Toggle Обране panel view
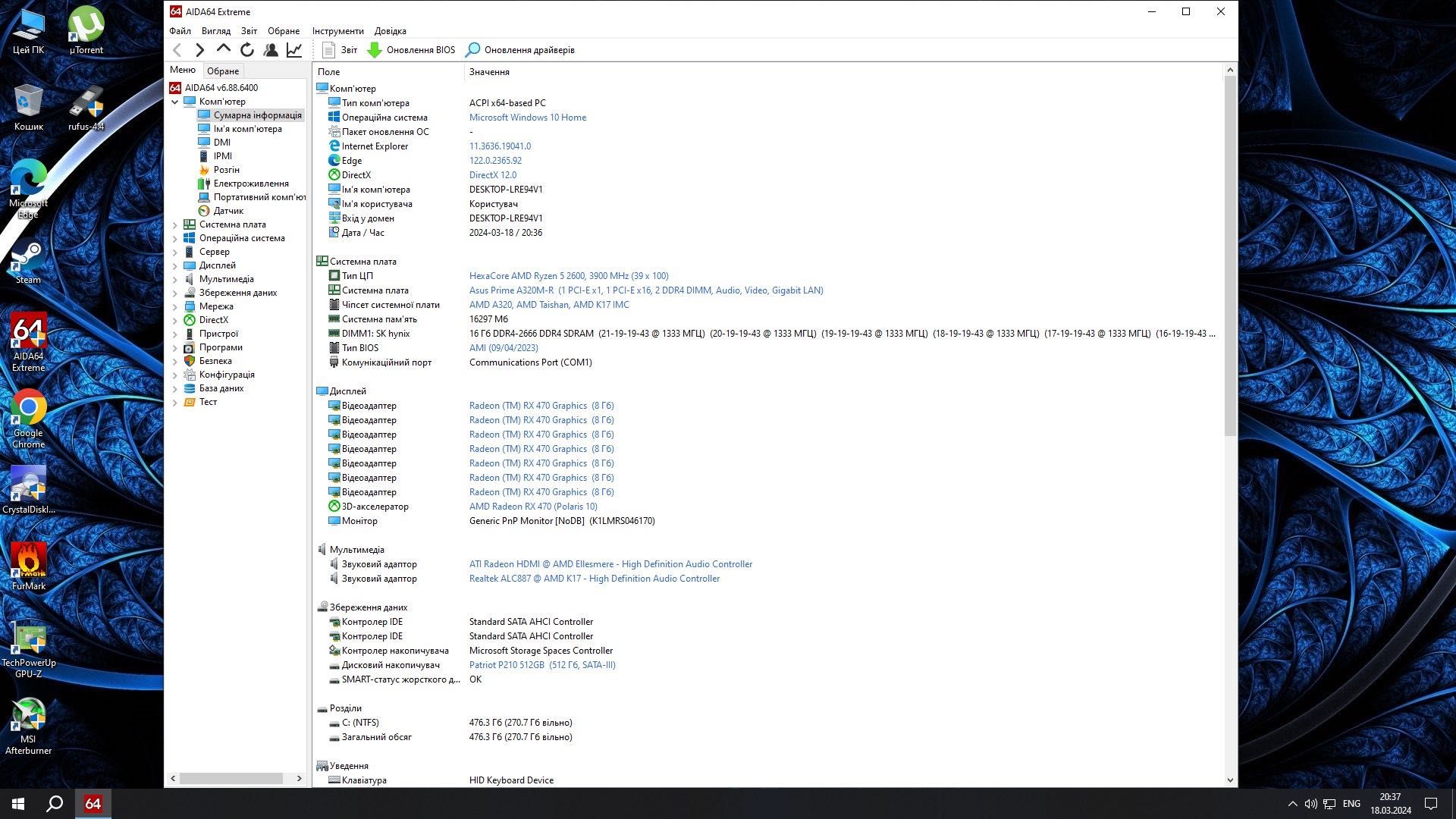Screen dimensions: 1456x819 point(224,71)
